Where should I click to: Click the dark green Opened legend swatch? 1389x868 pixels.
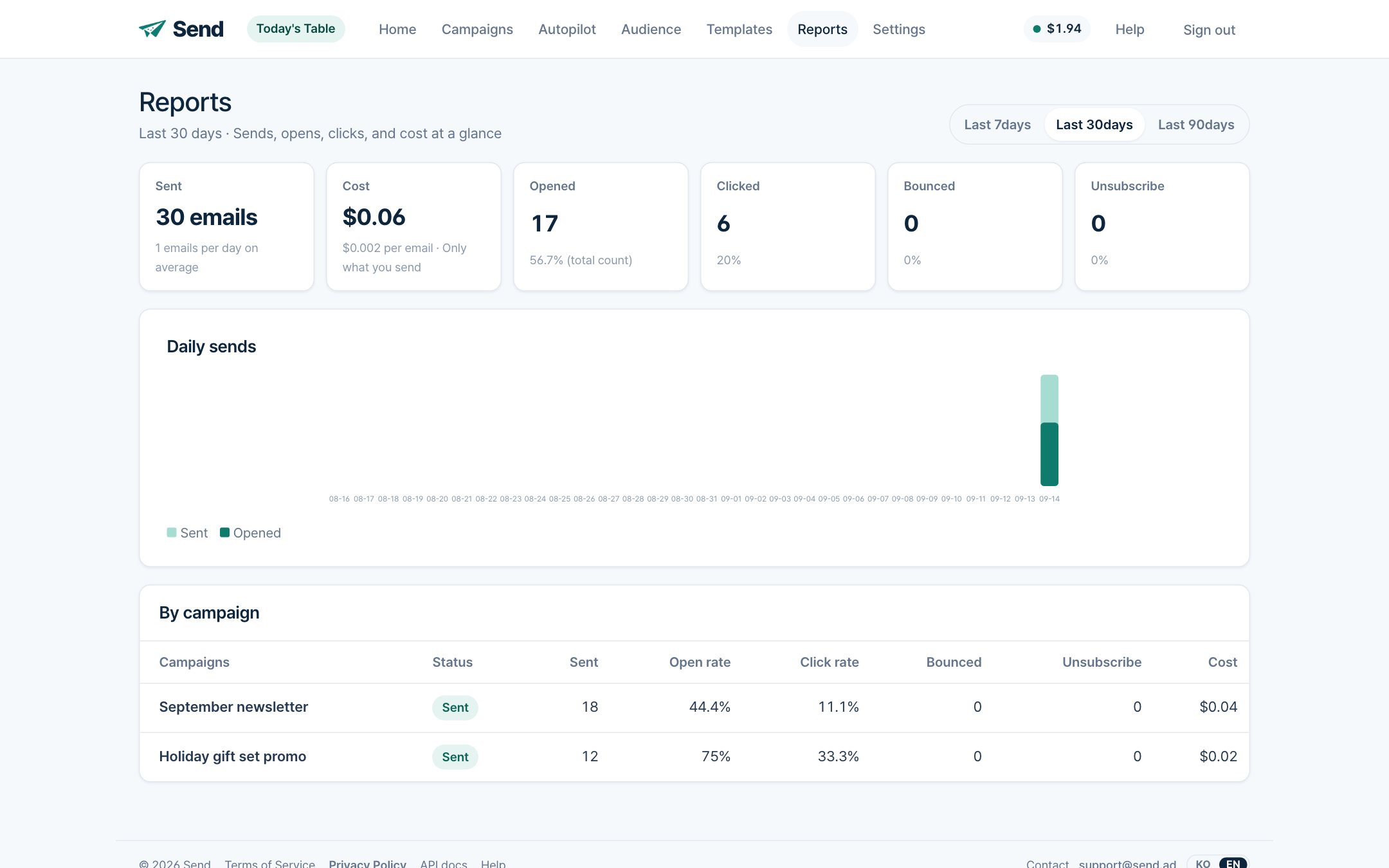point(224,532)
